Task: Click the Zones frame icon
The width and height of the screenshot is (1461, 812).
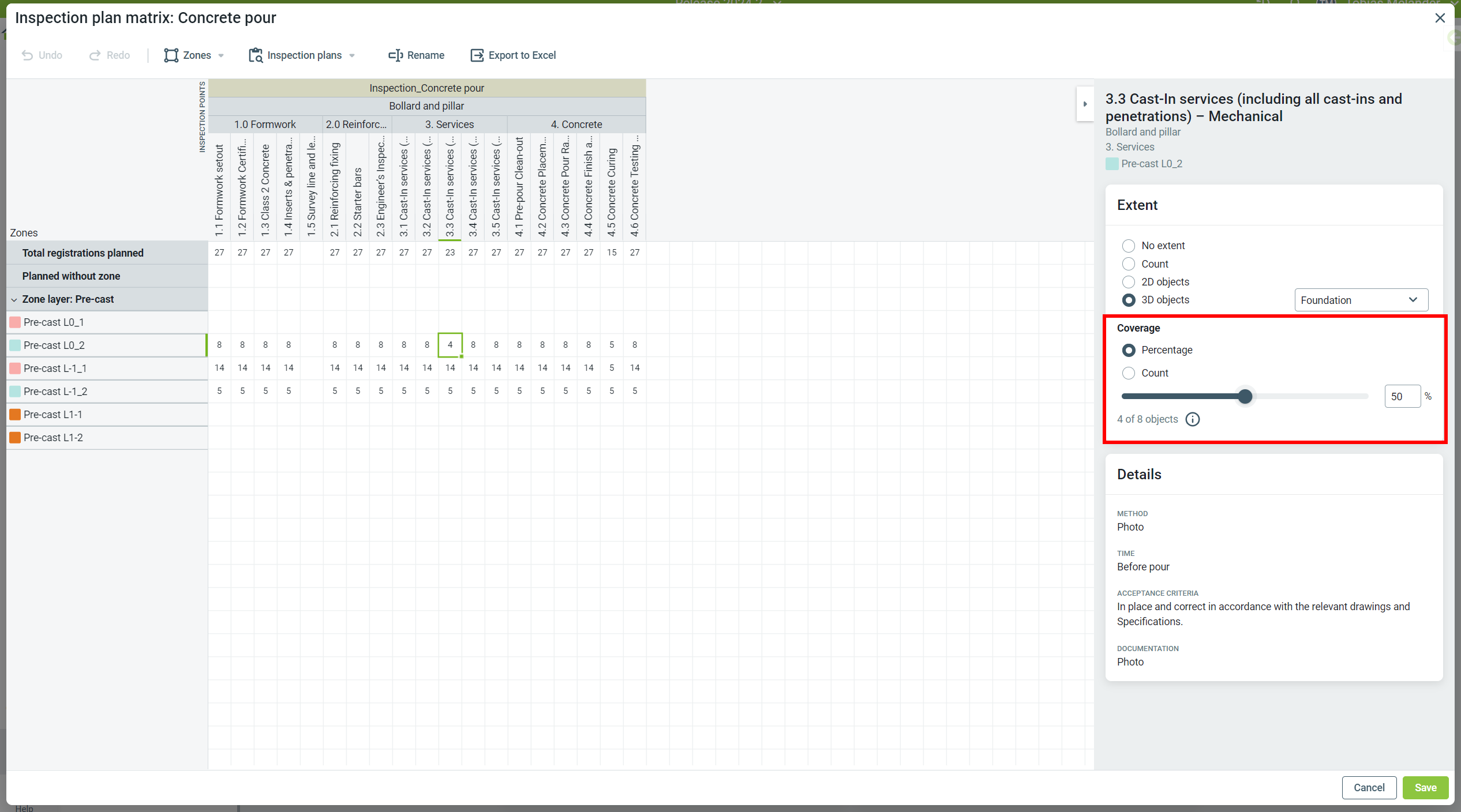Action: (x=171, y=55)
